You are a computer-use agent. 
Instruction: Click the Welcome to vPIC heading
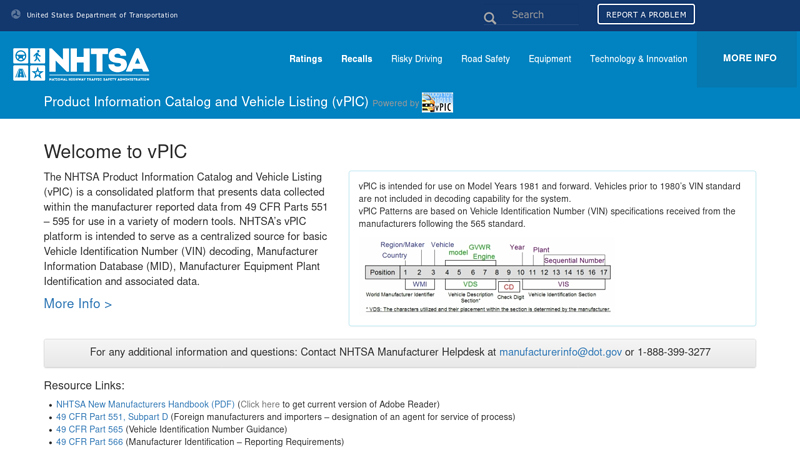coord(115,152)
